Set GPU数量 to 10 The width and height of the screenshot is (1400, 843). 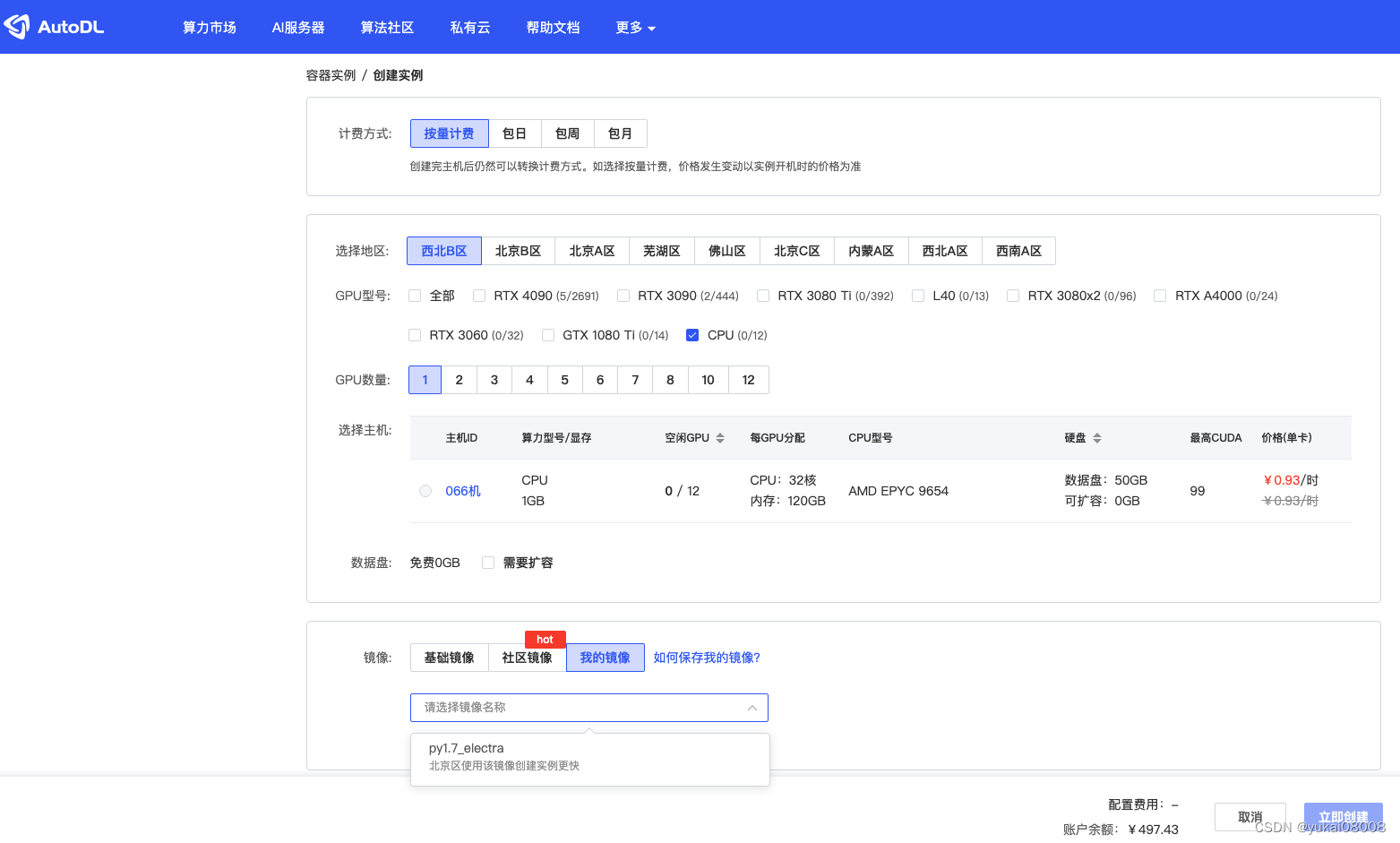pos(709,380)
